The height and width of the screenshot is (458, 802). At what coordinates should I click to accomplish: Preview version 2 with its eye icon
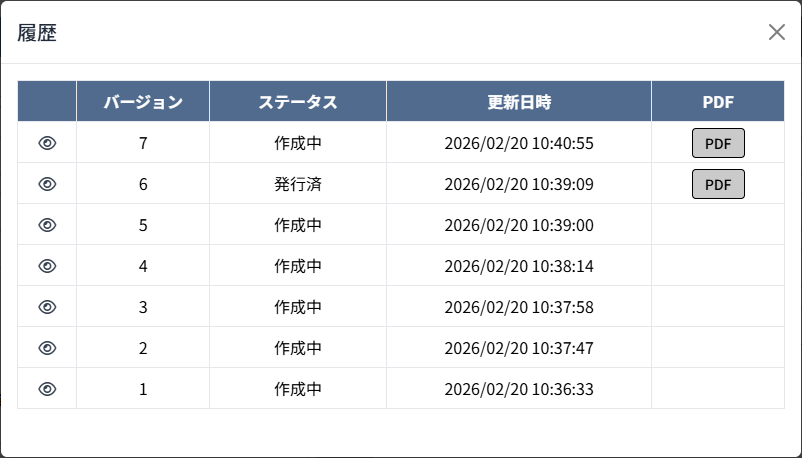click(47, 348)
